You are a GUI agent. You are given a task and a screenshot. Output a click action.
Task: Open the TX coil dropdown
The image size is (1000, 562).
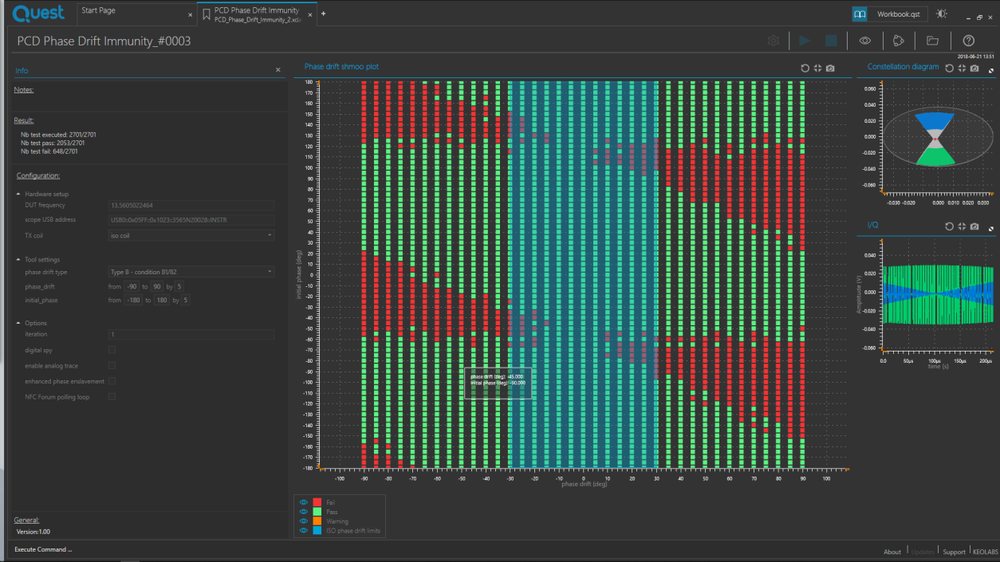(x=191, y=235)
